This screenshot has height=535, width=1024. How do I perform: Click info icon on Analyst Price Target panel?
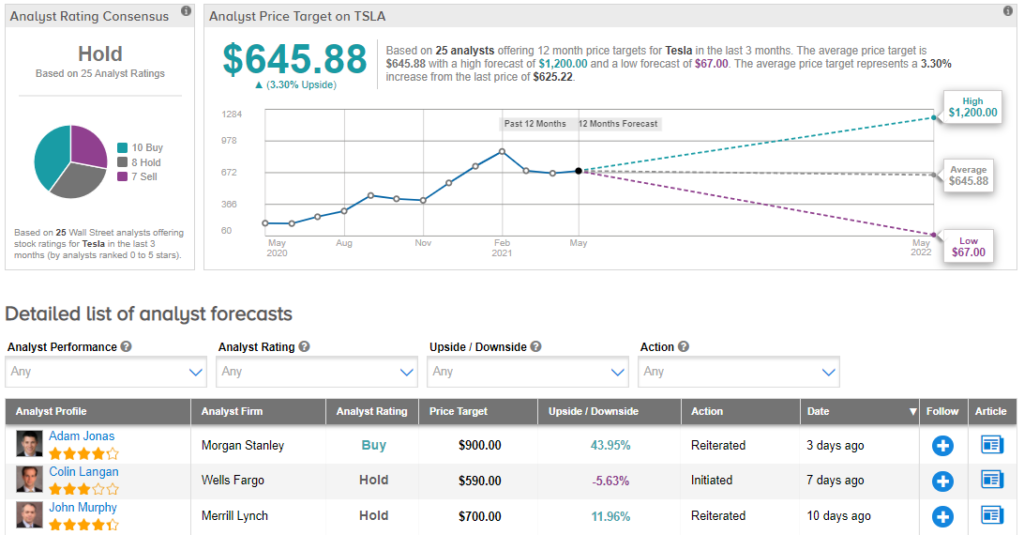tap(1007, 12)
